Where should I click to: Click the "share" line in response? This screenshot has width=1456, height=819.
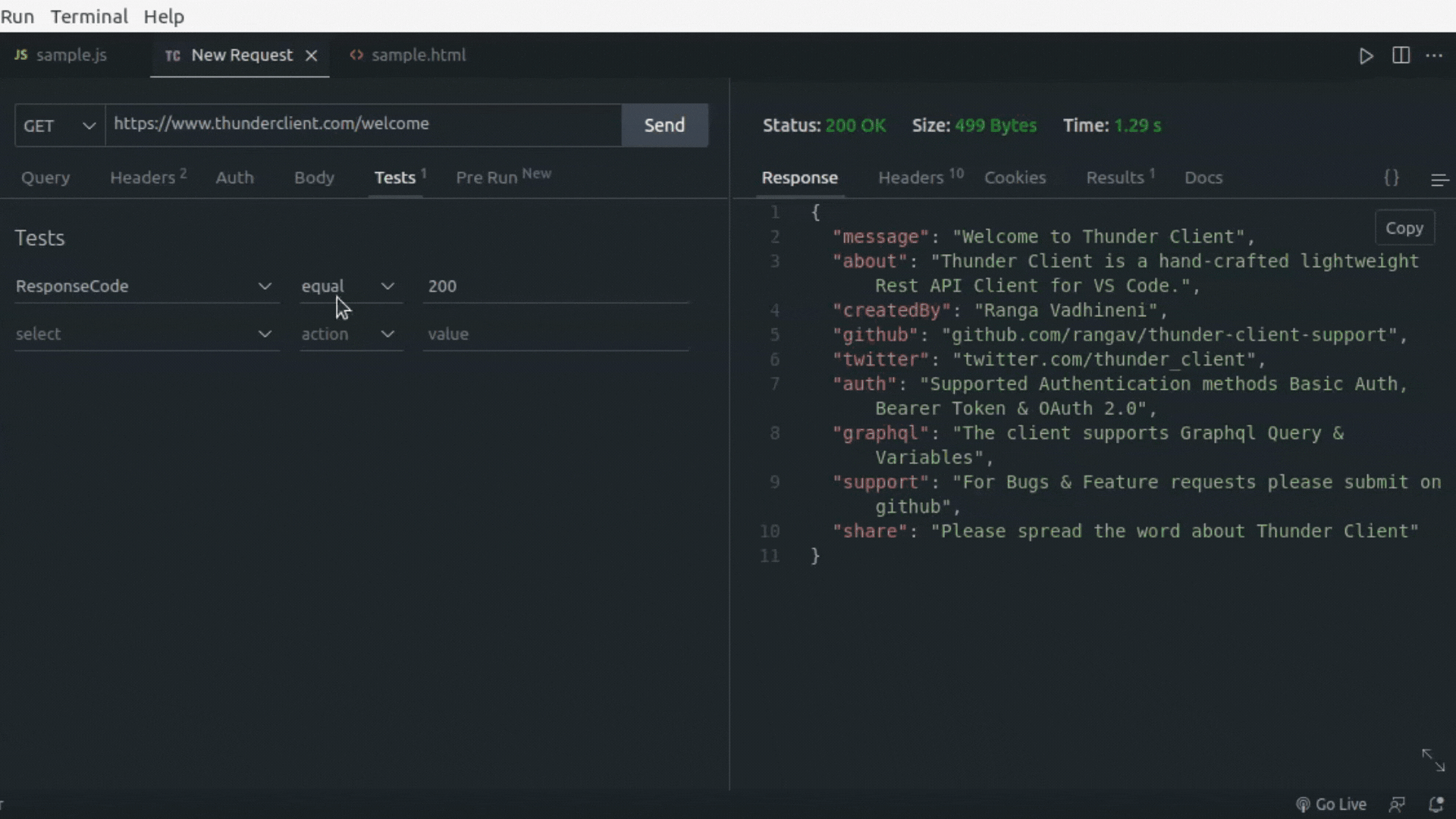tap(1125, 532)
